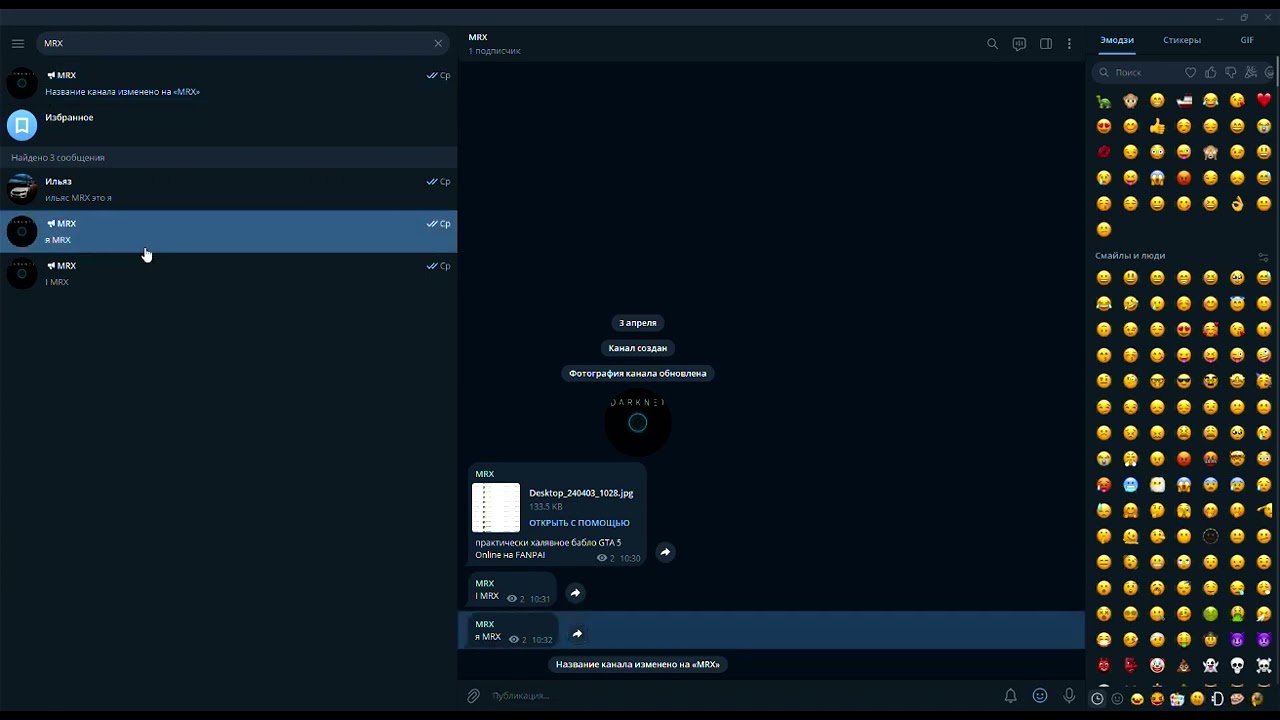The height and width of the screenshot is (720, 1280).
Task: Insert the OK hand emoji
Action: coord(1237,204)
